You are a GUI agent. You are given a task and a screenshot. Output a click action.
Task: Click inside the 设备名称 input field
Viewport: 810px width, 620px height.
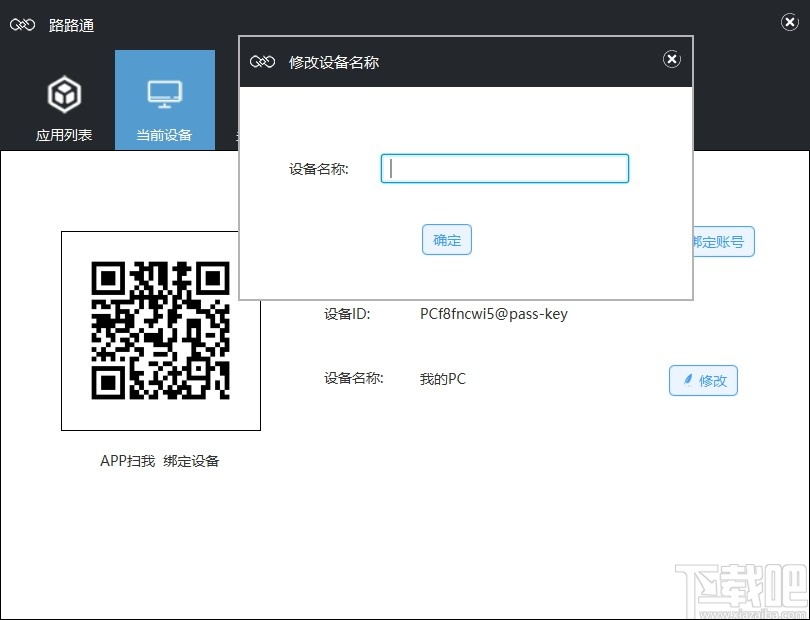coord(504,168)
